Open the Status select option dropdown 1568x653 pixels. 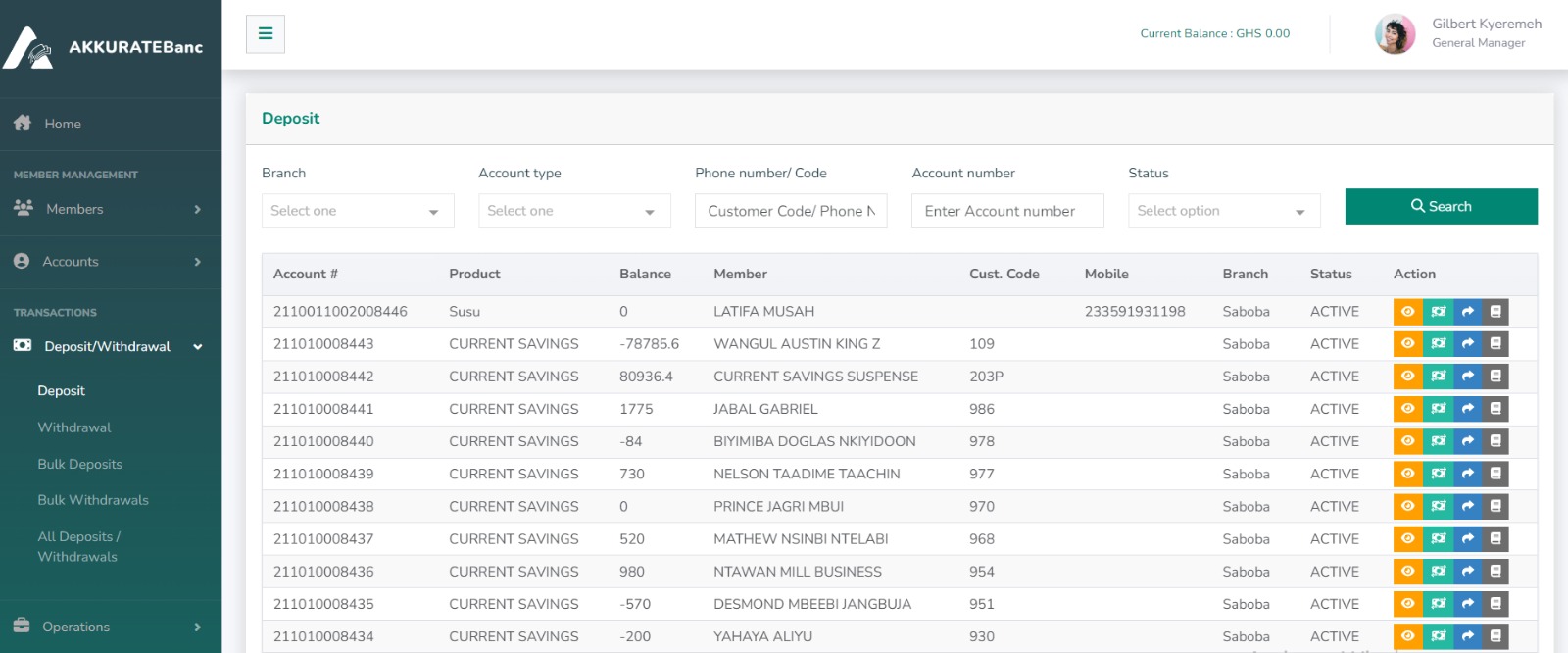point(1223,211)
